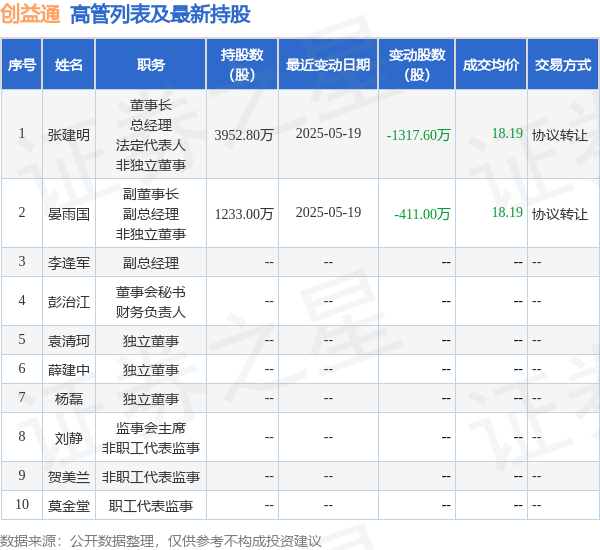Screen dimensions: 600x550
Task: Click the -411.00万 share change value
Action: (422, 214)
